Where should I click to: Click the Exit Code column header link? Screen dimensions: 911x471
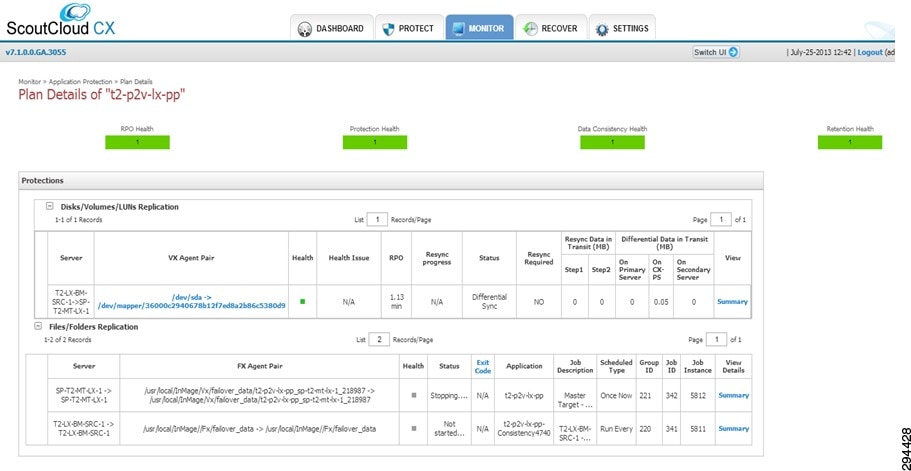[x=483, y=366]
